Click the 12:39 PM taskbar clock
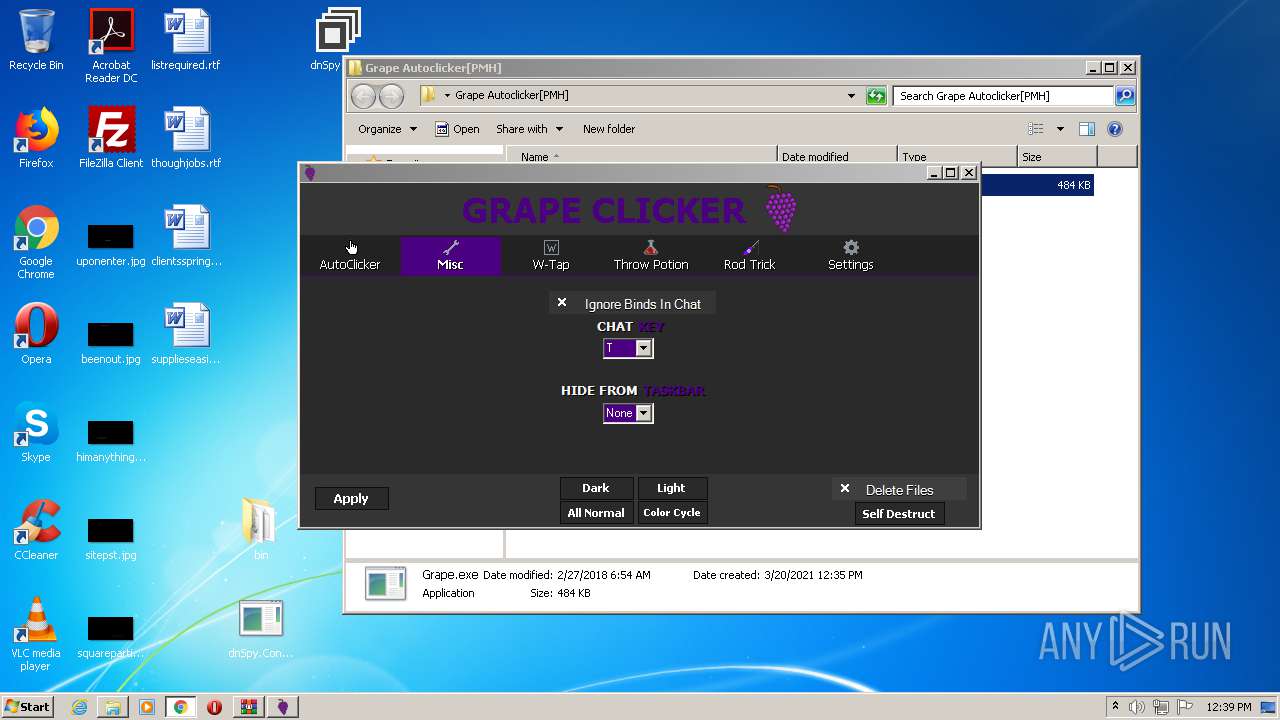Image resolution: width=1280 pixels, height=720 pixels. [1229, 707]
